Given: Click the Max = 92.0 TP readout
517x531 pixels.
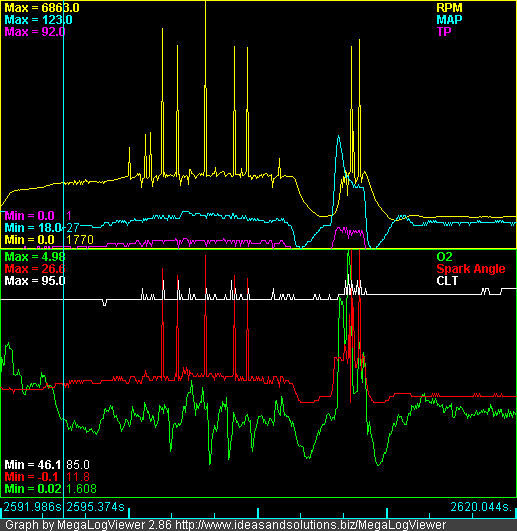Looking at the screenshot, I should pos(35,31).
